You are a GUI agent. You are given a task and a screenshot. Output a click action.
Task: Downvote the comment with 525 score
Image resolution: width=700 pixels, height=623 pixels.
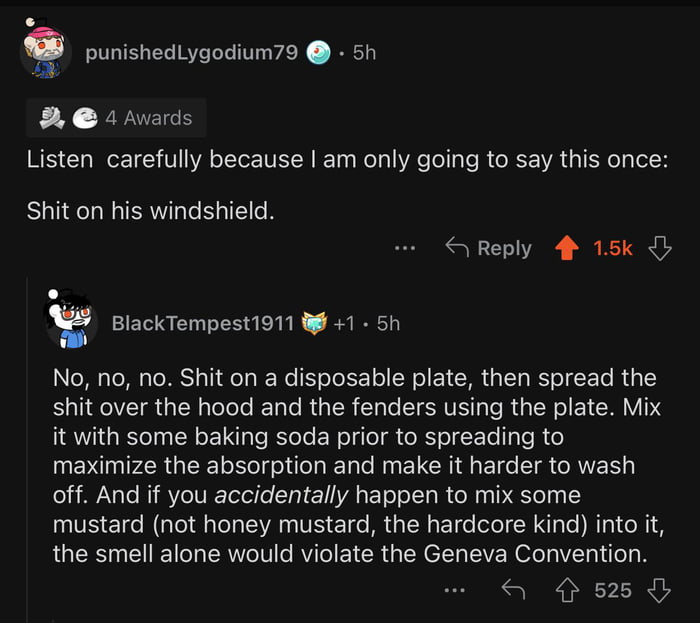[x=659, y=591]
